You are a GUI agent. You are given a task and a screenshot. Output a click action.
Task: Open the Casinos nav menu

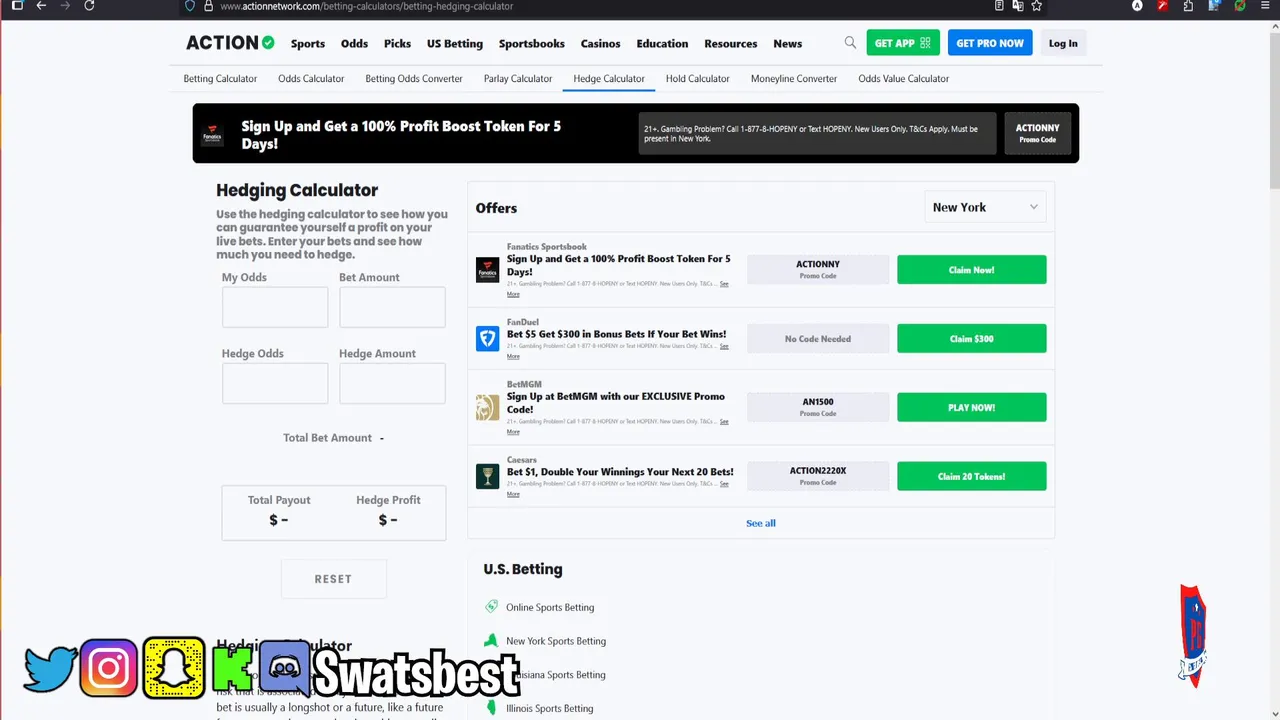tap(601, 44)
